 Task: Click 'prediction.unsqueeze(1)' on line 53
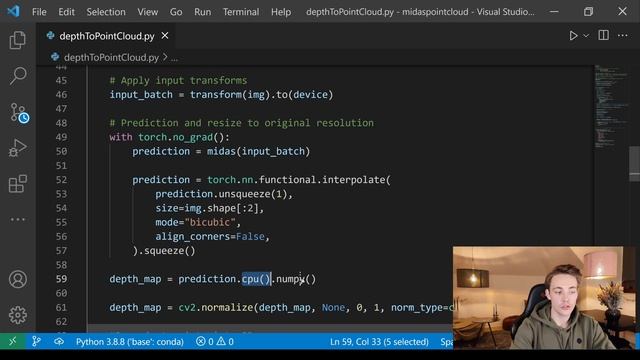pyautogui.click(x=221, y=194)
